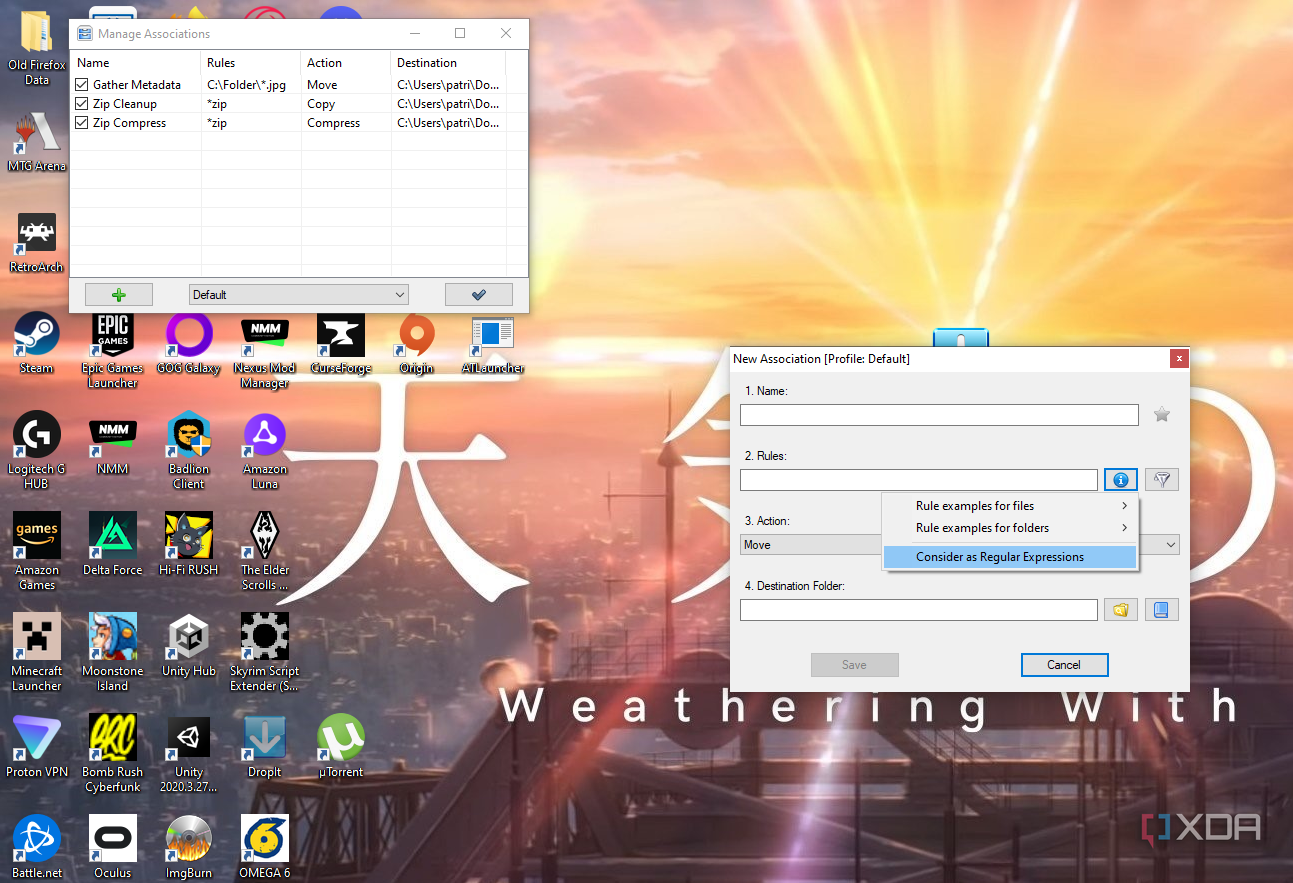1293x883 pixels.
Task: Click into the Rules input field
Action: (x=919, y=480)
